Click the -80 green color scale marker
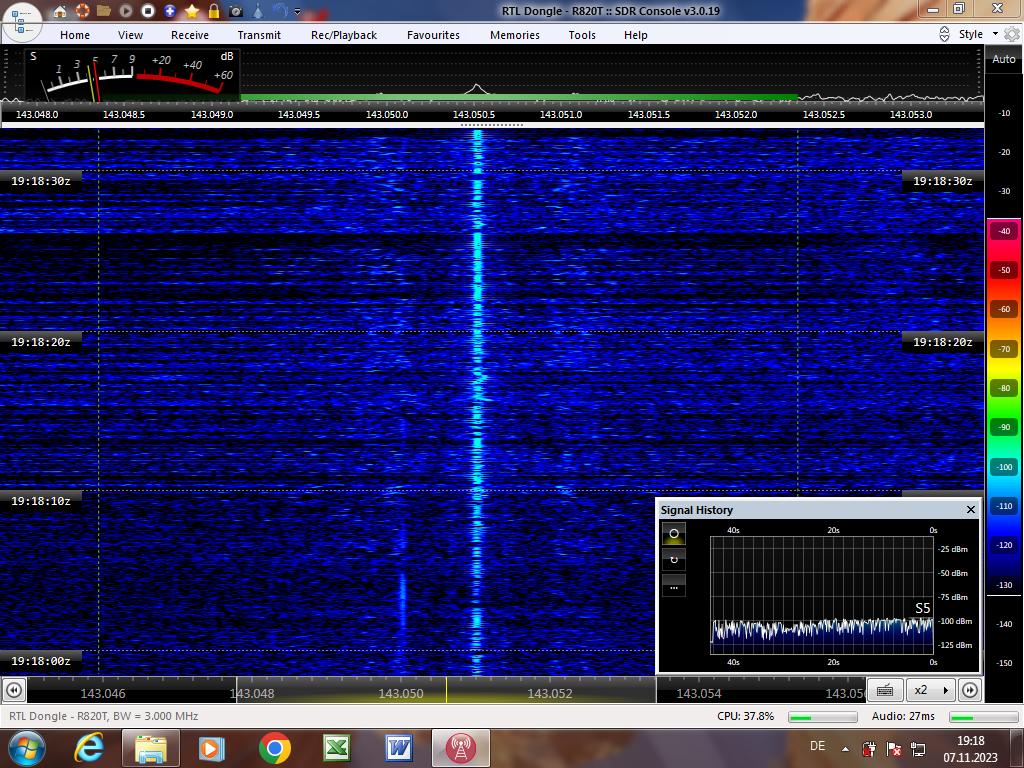The image size is (1024, 768). click(x=1004, y=388)
